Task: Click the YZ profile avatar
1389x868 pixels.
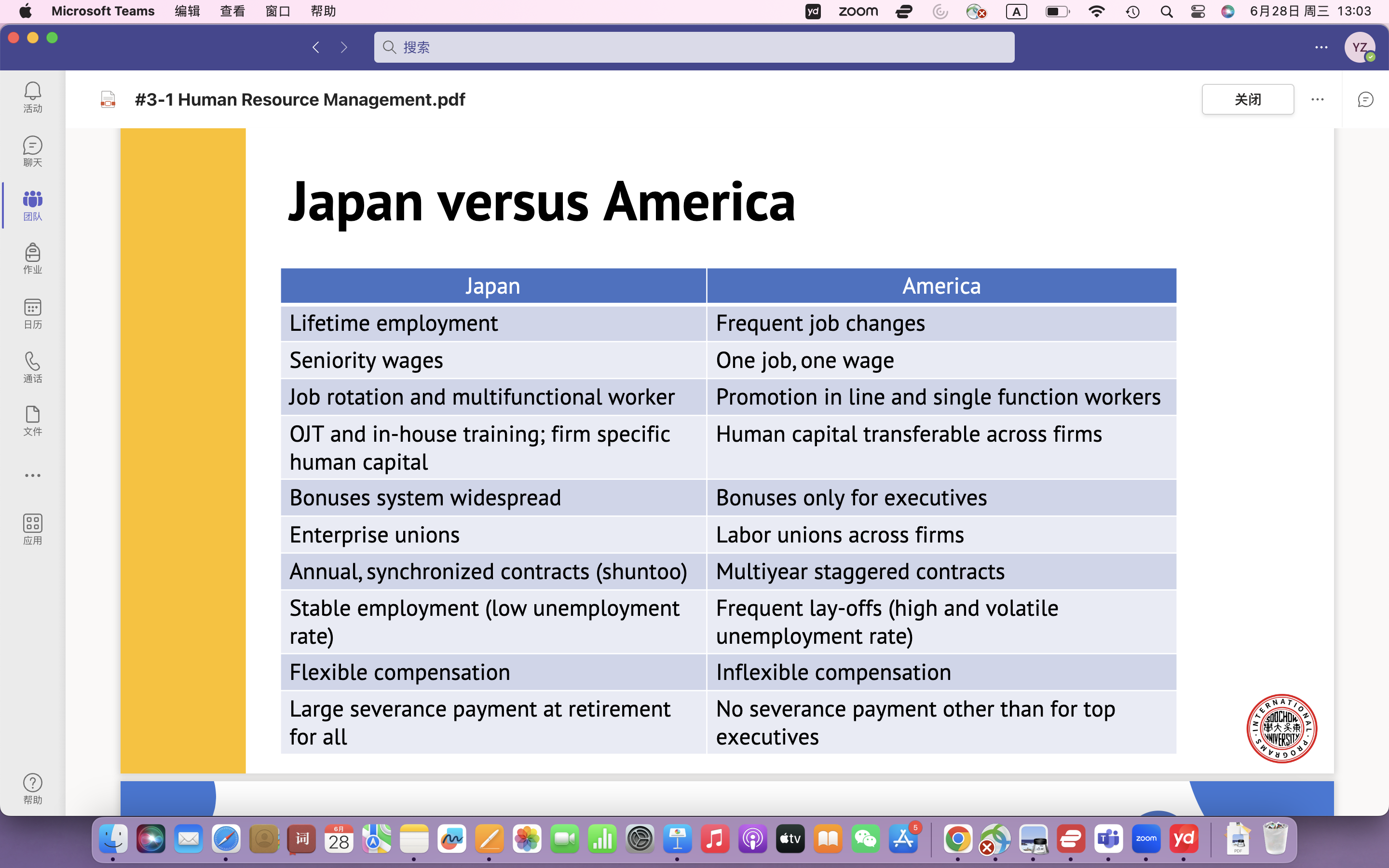Action: pyautogui.click(x=1360, y=47)
